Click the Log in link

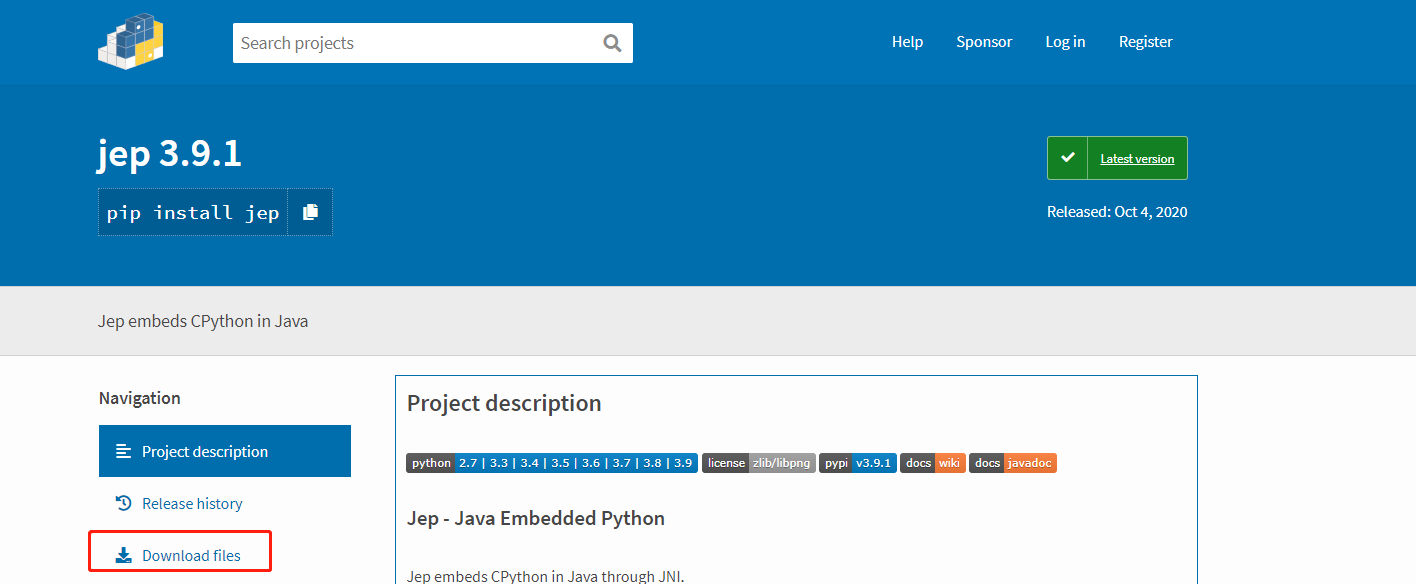[1065, 42]
